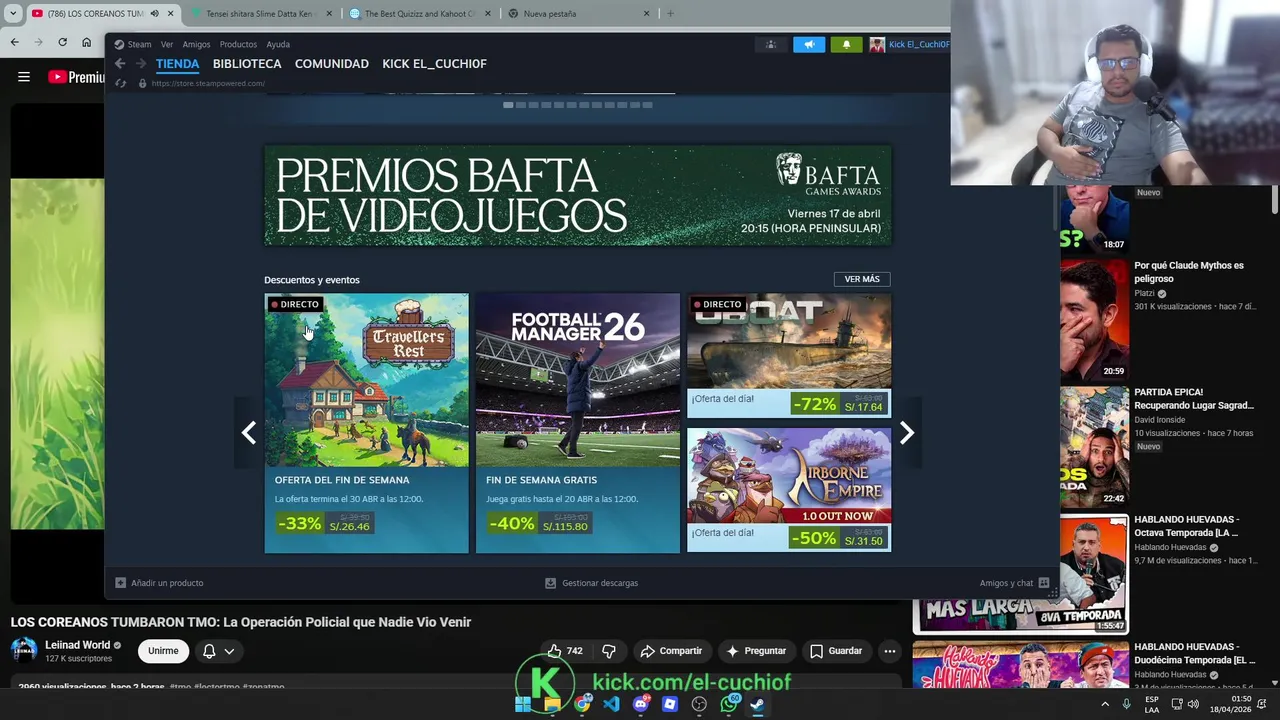Close the LOS COREANOS YouTube tab
The width and height of the screenshot is (1280, 720).
coord(171,14)
